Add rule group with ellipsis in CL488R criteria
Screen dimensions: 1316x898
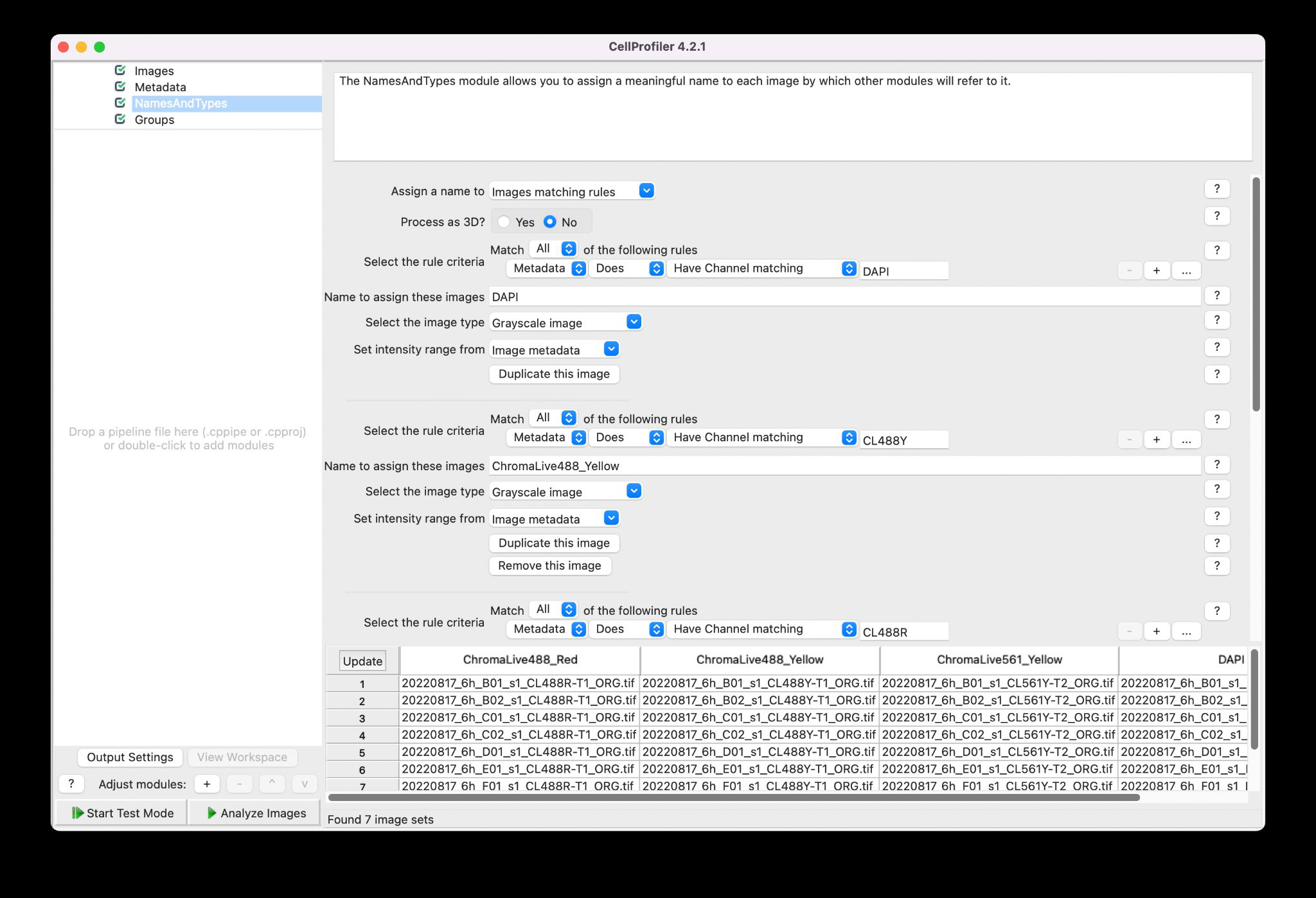click(x=1186, y=631)
